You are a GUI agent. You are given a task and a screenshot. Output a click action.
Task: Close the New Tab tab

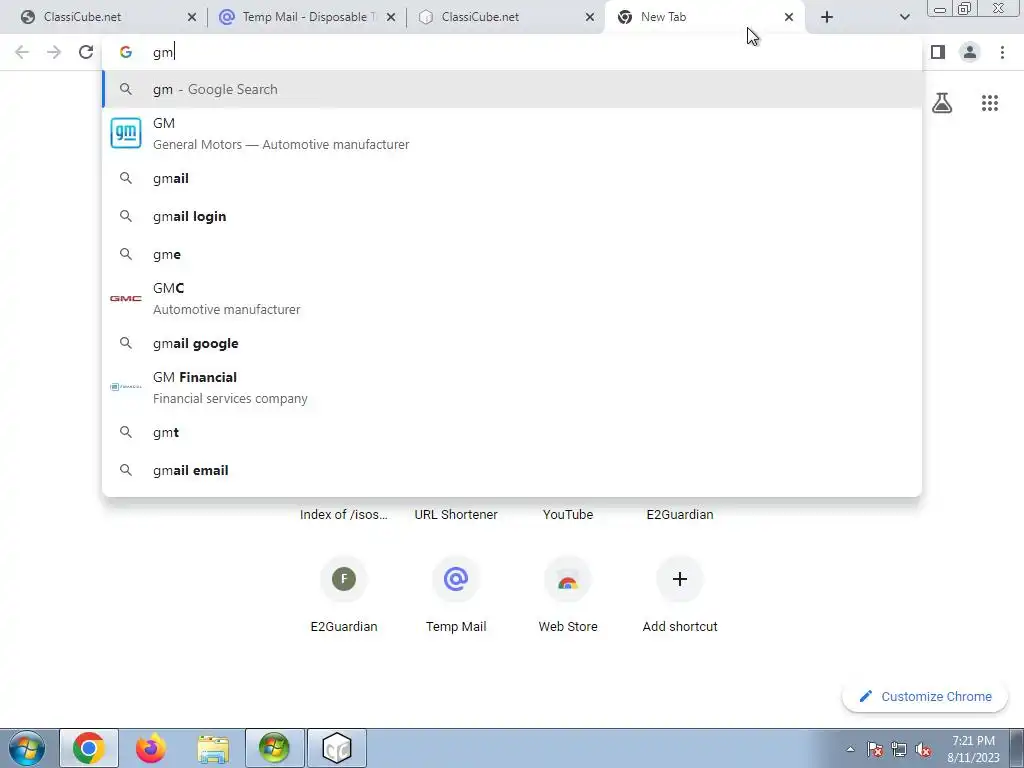pyautogui.click(x=789, y=17)
